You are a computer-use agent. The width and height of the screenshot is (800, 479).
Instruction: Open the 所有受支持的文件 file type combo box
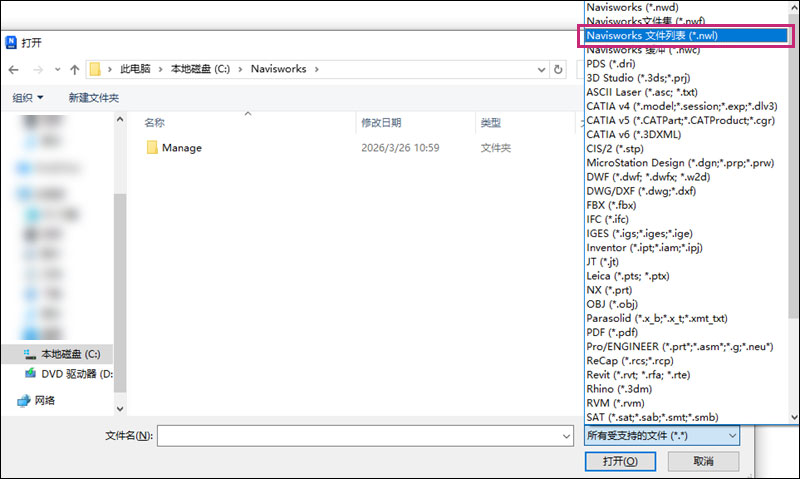coord(662,436)
